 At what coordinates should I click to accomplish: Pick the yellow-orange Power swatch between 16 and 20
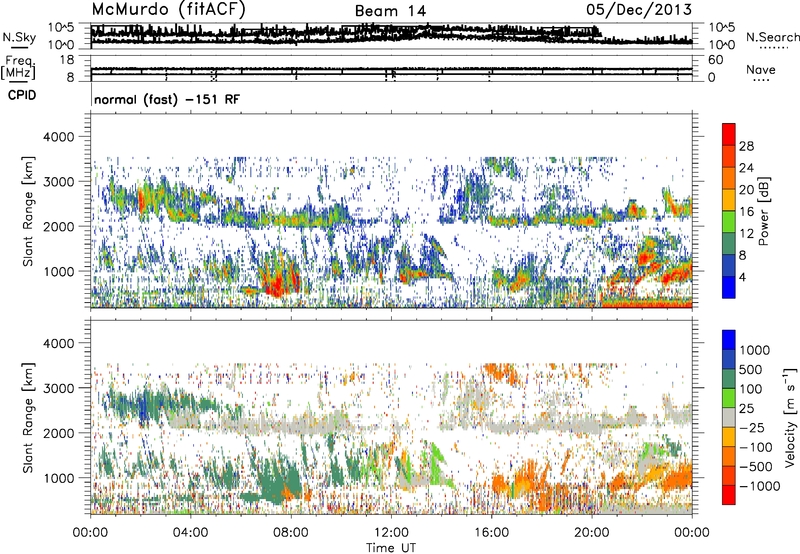(729, 200)
